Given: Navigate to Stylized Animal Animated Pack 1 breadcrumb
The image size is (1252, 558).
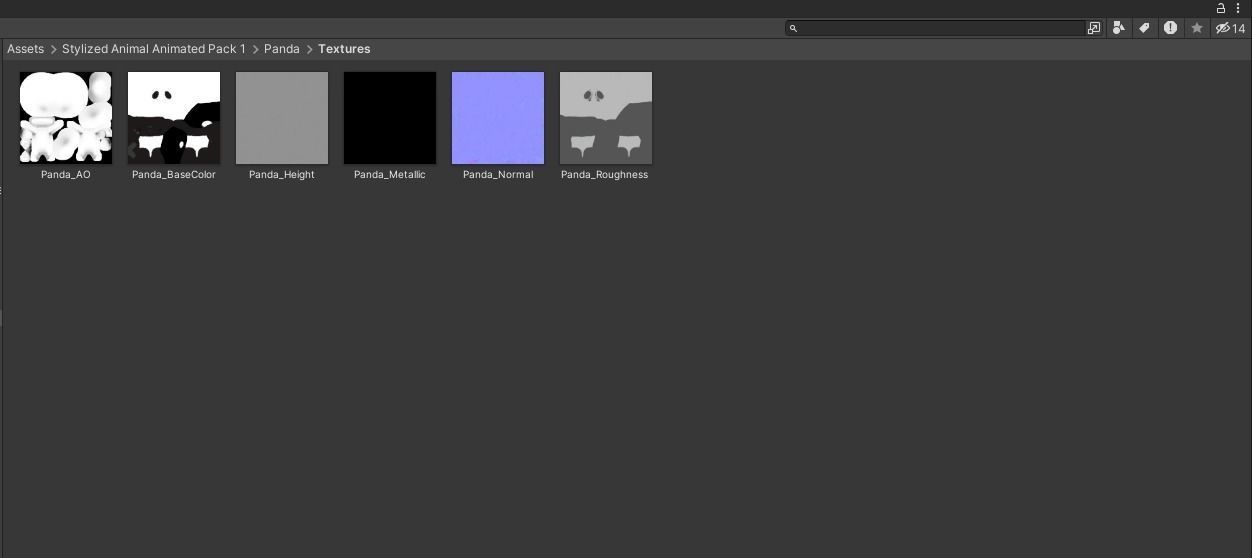Looking at the screenshot, I should [x=154, y=49].
